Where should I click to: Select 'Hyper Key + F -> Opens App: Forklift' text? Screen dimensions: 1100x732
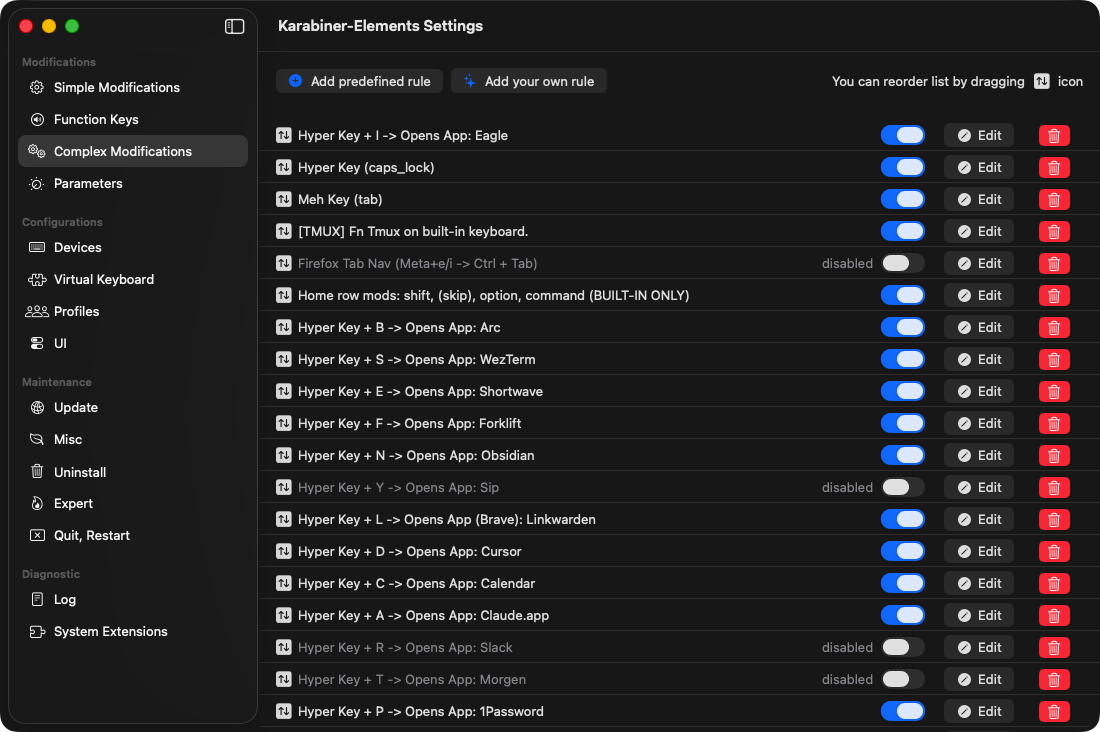pyautogui.click(x=409, y=423)
